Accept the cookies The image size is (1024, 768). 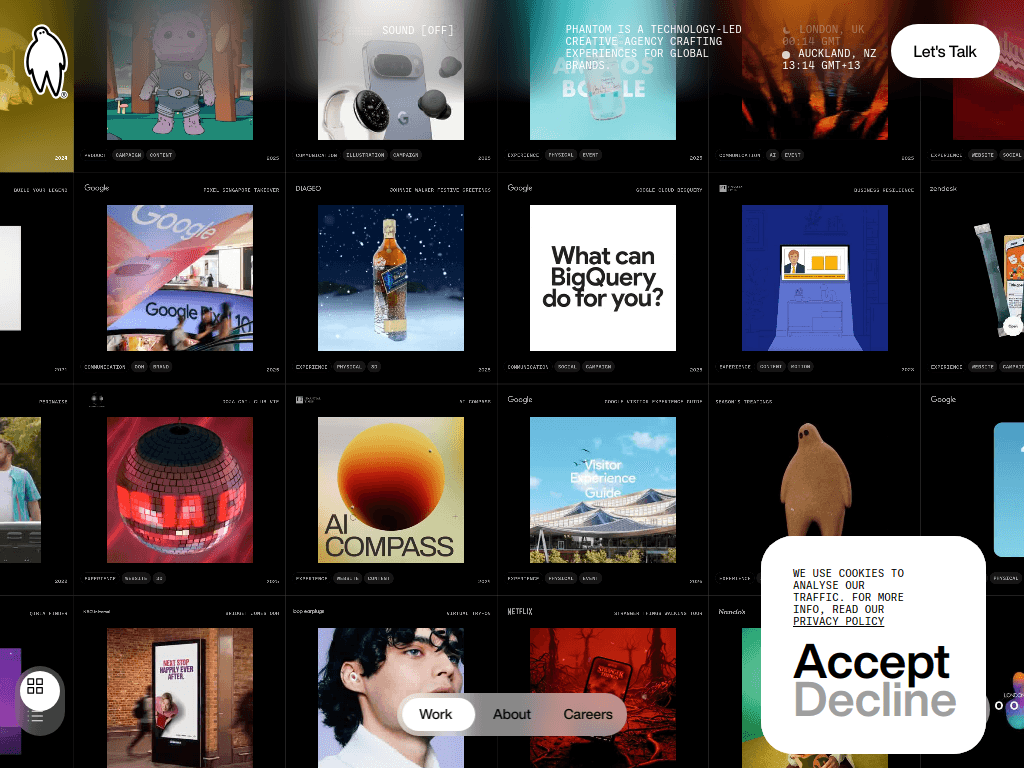click(871, 662)
